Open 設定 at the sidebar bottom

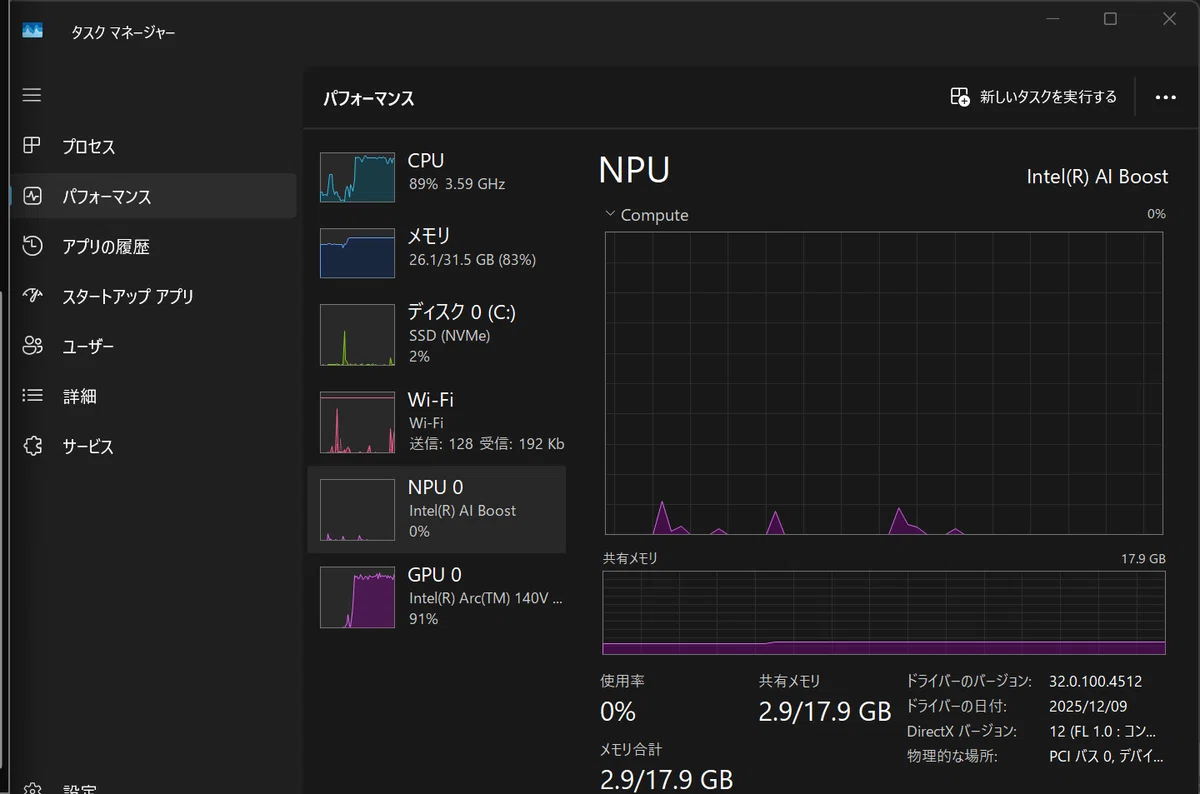coord(80,787)
